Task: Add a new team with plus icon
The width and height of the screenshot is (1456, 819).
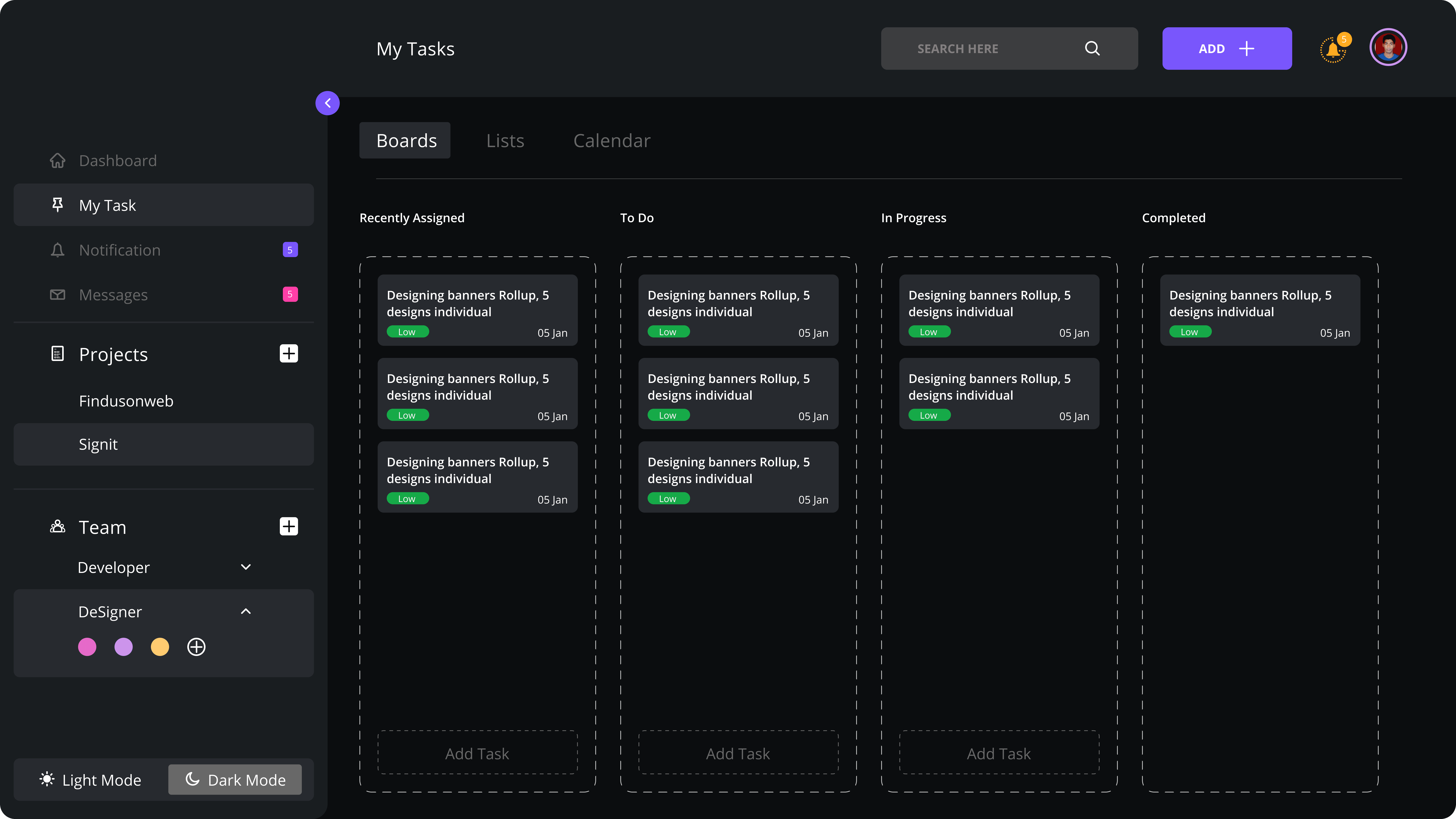Action: pyautogui.click(x=289, y=526)
